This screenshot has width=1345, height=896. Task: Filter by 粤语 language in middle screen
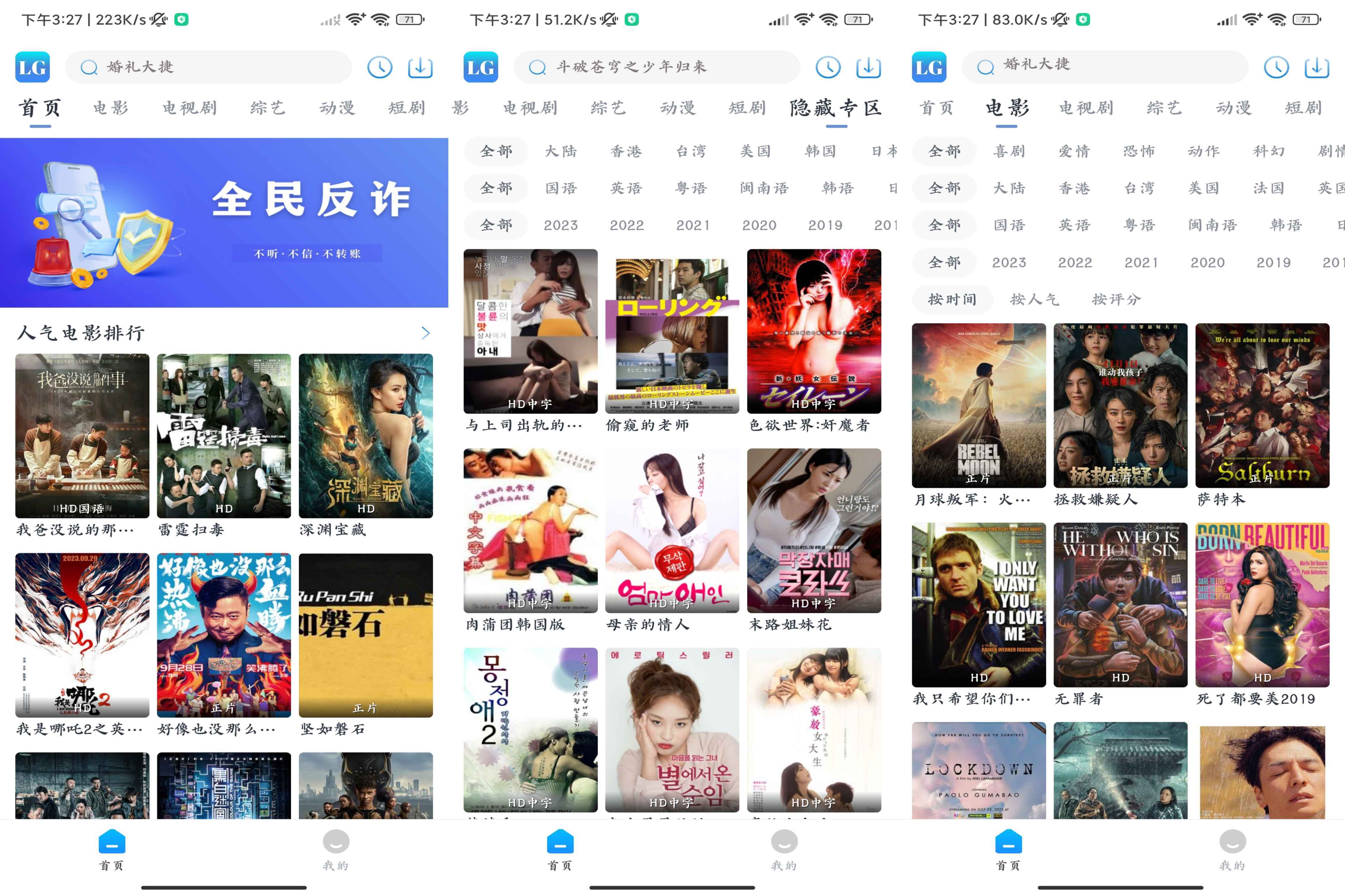691,189
